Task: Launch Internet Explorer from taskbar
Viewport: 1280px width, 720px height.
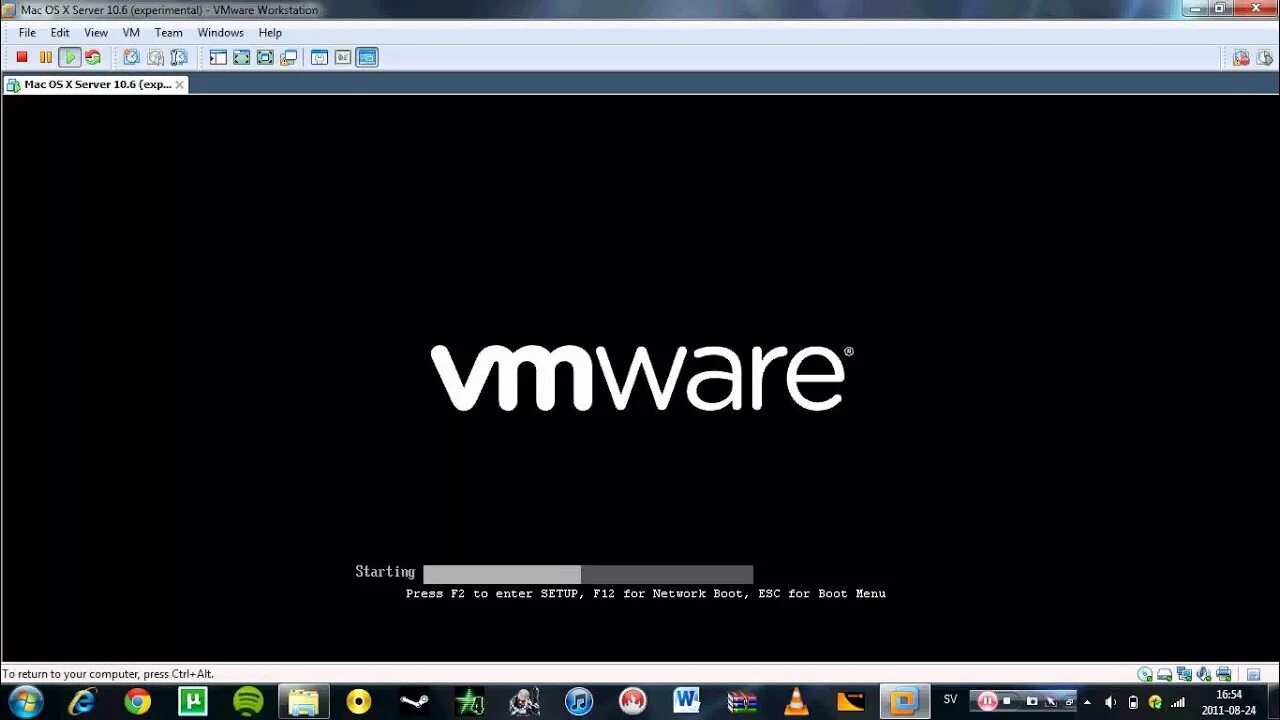Action: [x=82, y=702]
